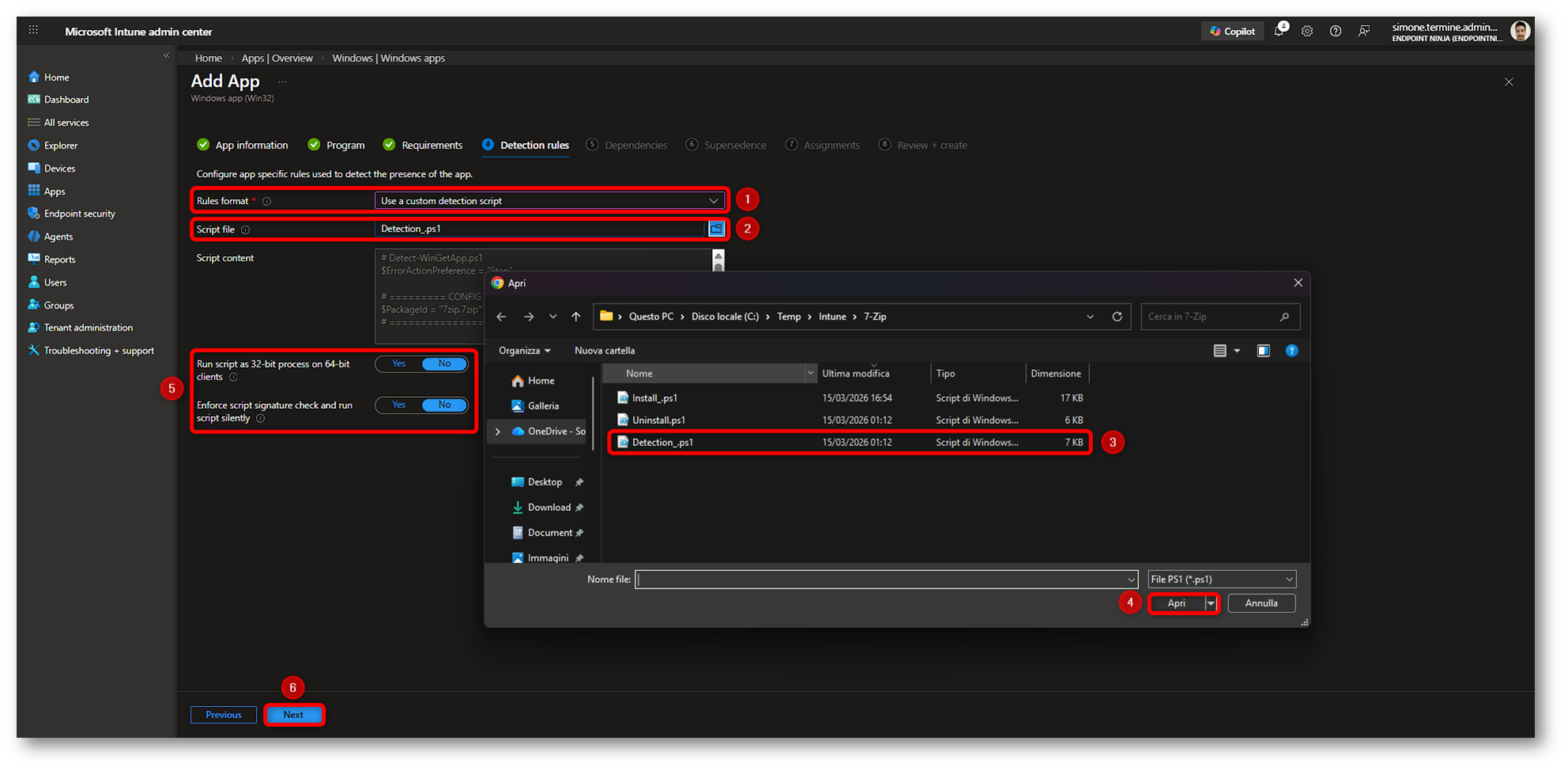Open the Rules format dropdown
Image resolution: width=1568 pixels, height=771 pixels.
pyautogui.click(x=549, y=201)
